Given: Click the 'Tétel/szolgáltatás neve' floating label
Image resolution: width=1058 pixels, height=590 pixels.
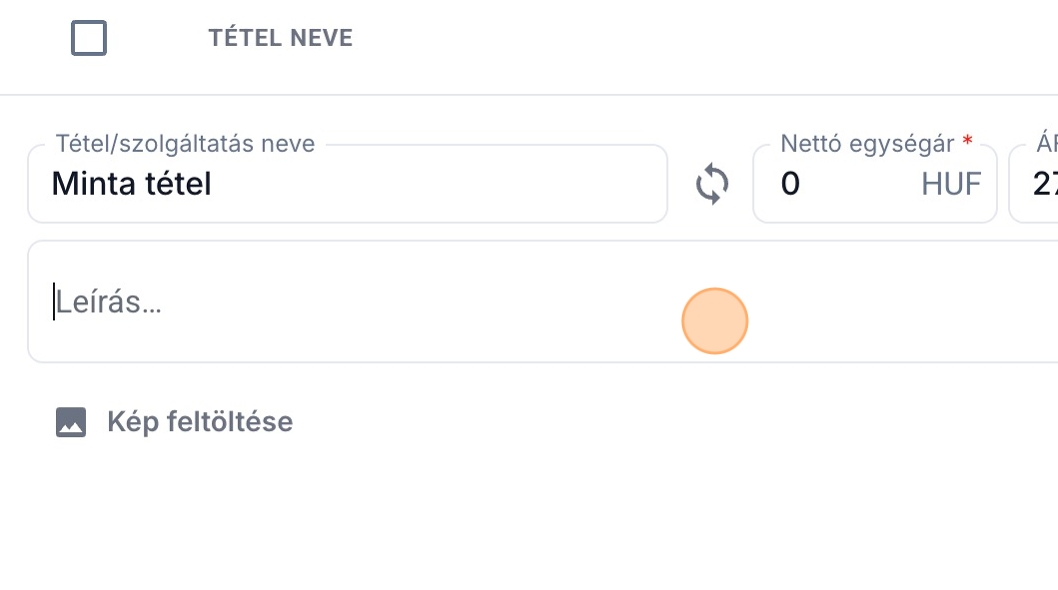Looking at the screenshot, I should [185, 144].
